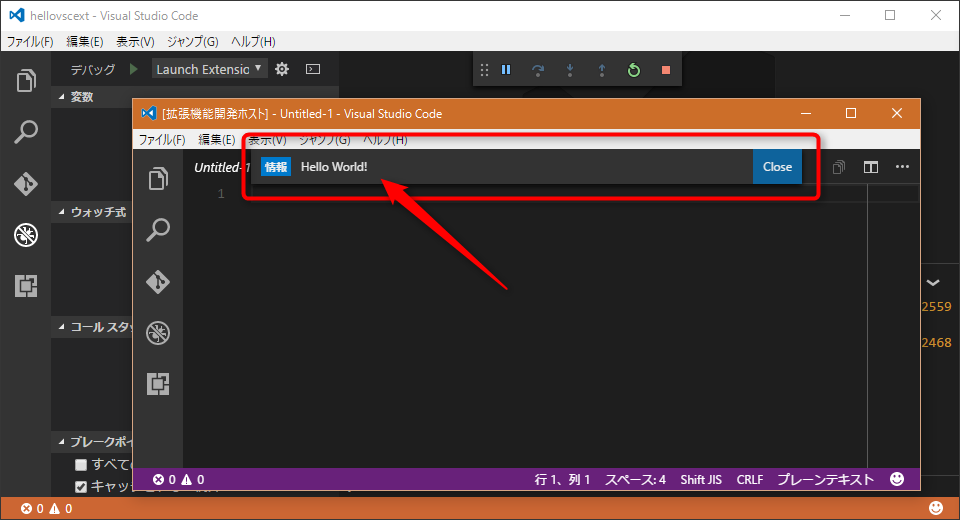Open ヘルプ(H) menu in hellovscext window
Viewport: 960px width, 520px height.
253,42
